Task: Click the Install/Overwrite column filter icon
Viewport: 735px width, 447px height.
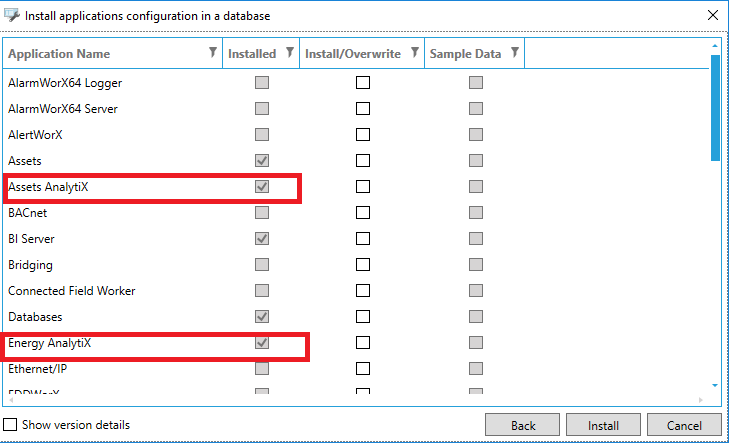Action: (415, 53)
